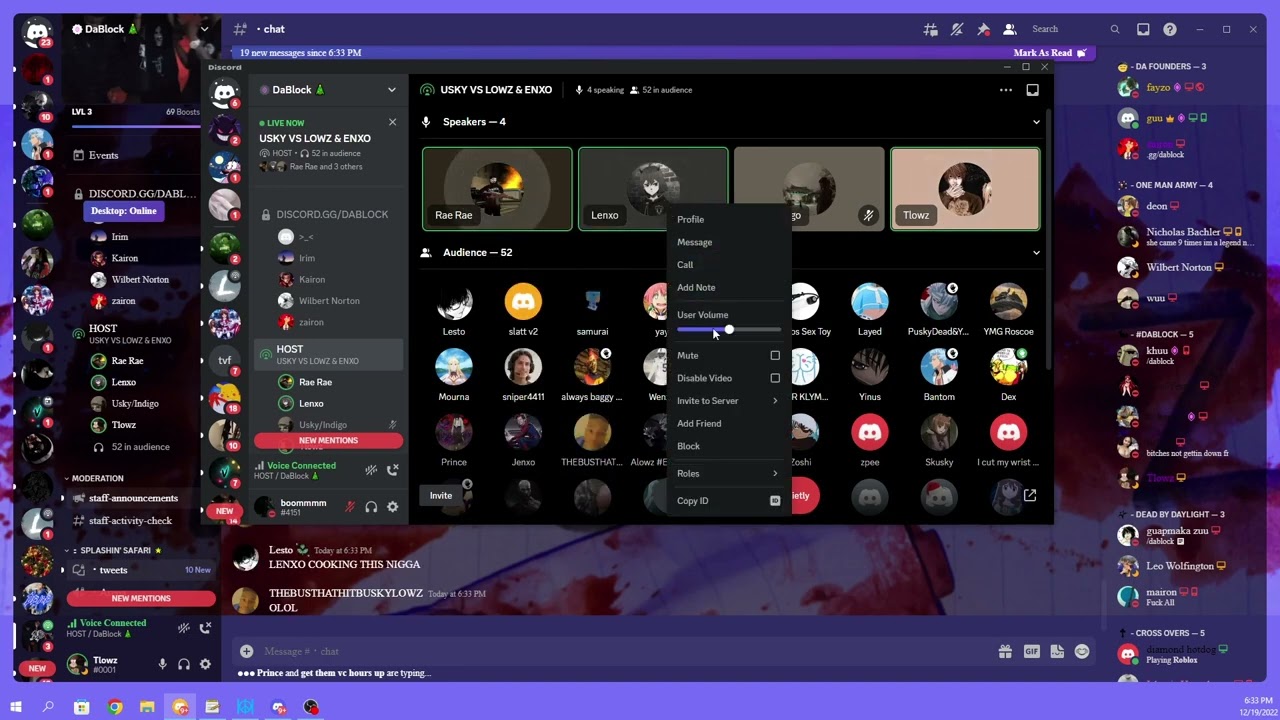This screenshot has height=720, width=1280.
Task: Open the sticker picker icon
Action: tap(1057, 651)
